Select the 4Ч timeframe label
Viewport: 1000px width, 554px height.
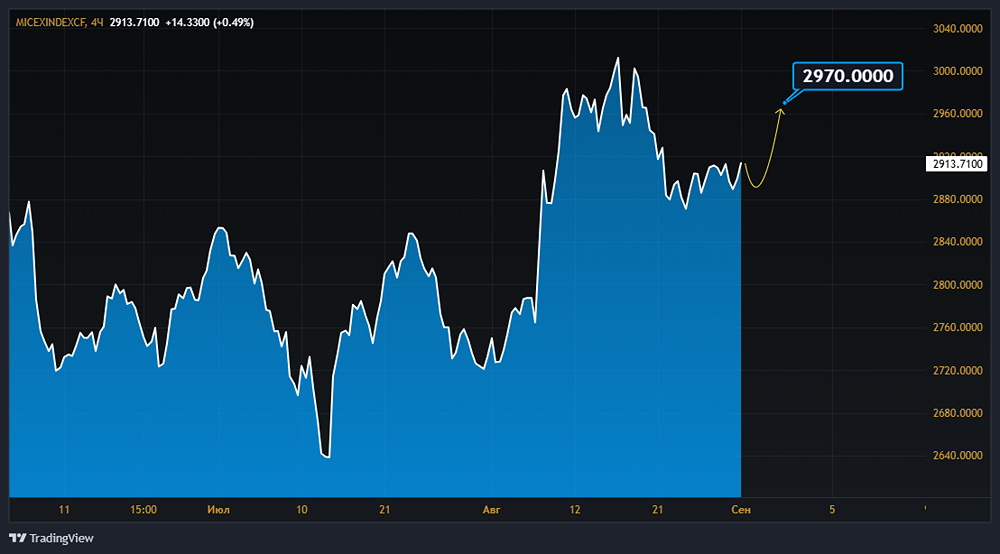click(x=97, y=22)
